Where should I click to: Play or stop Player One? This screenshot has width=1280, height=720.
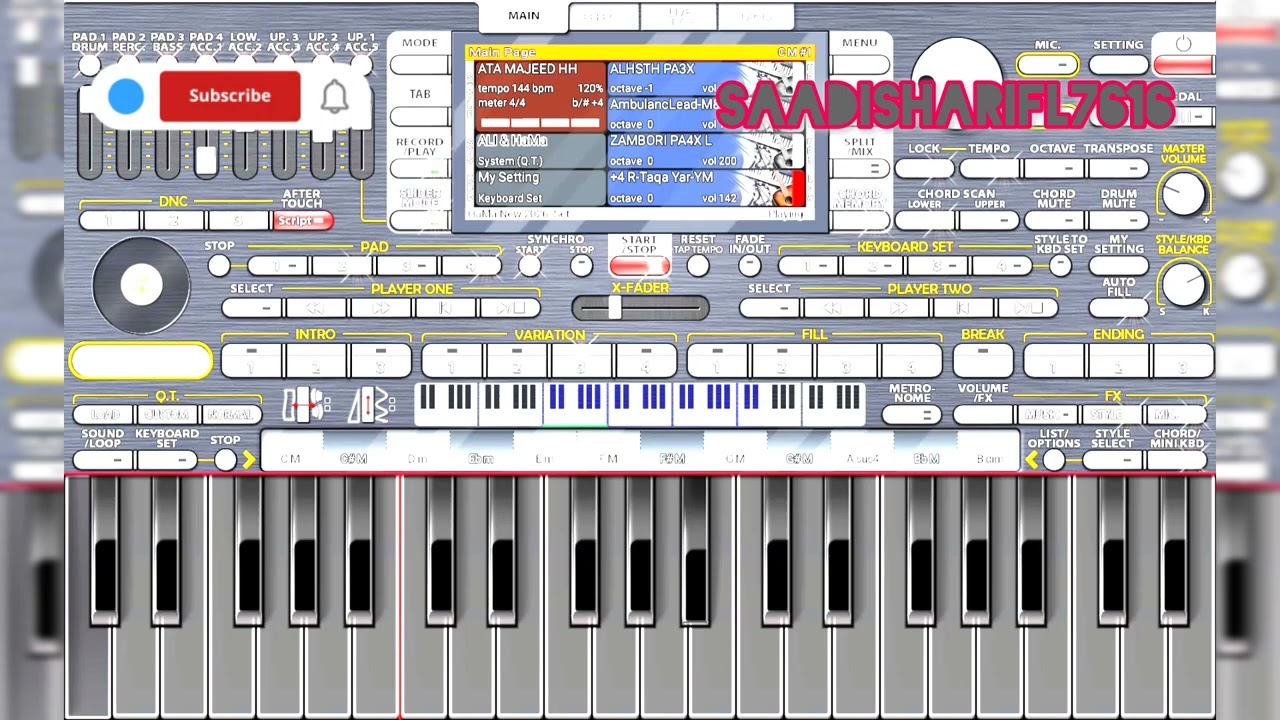tap(510, 309)
